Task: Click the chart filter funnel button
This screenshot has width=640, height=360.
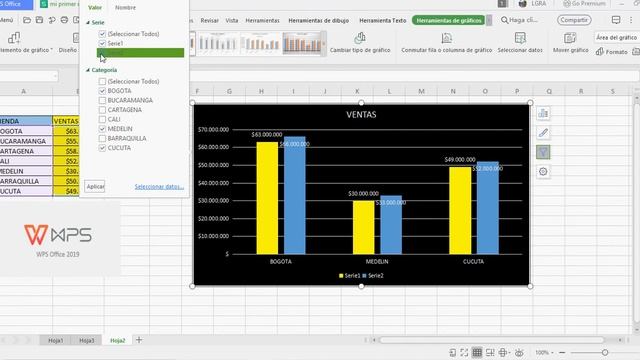Action: pyautogui.click(x=543, y=152)
